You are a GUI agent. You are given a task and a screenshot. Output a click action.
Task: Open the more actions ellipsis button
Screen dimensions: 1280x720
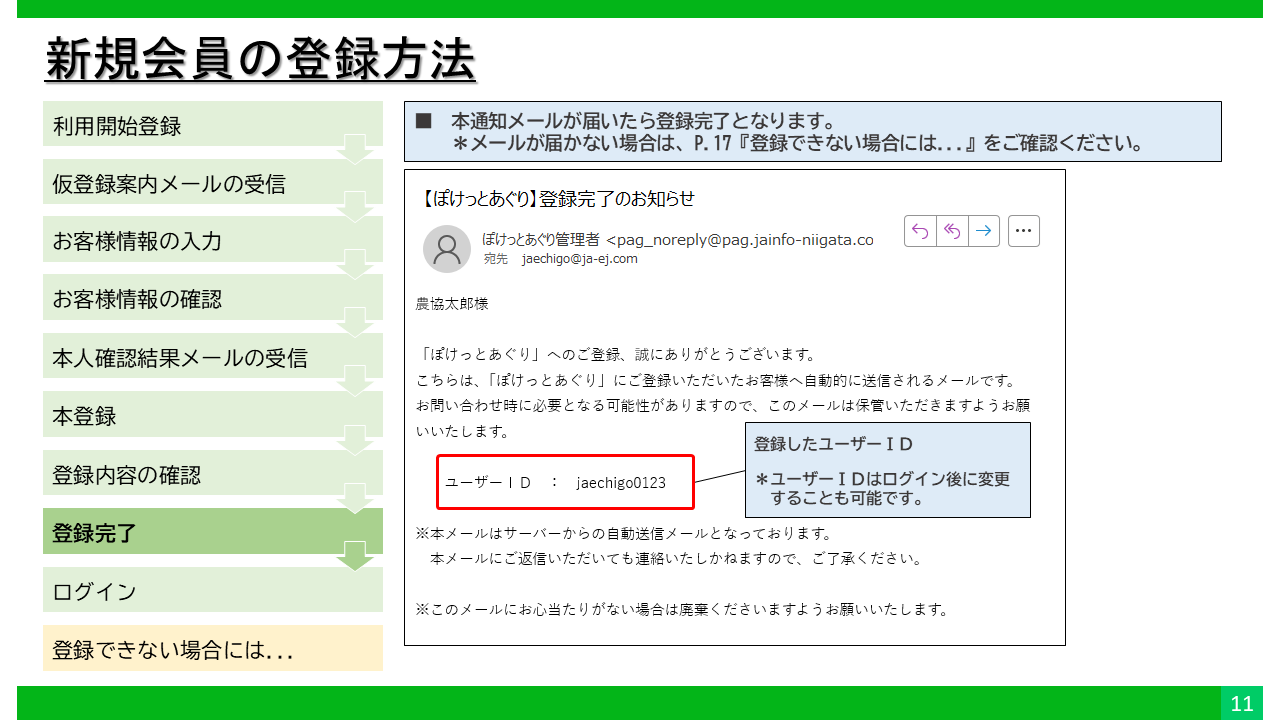[1023, 231]
